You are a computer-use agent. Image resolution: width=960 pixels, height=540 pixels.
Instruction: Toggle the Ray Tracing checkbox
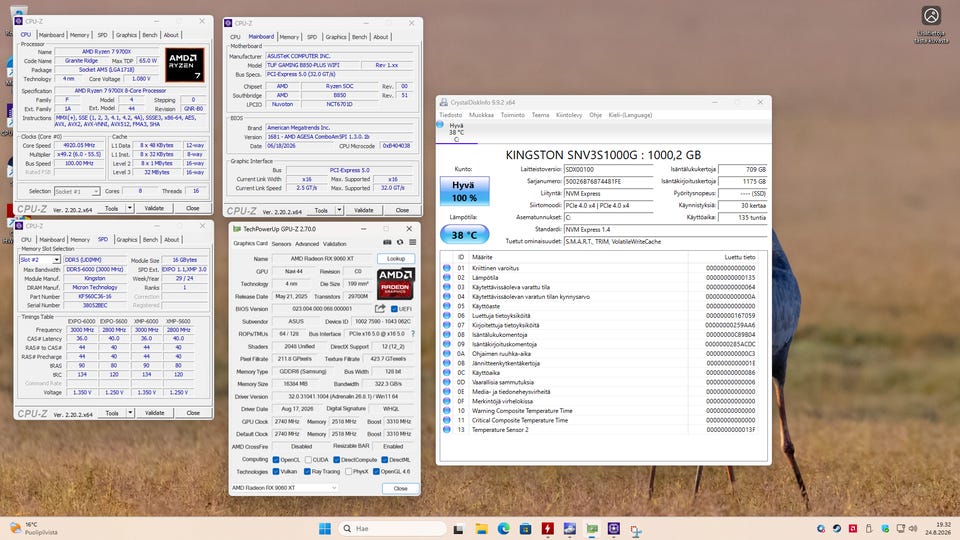tap(307, 471)
